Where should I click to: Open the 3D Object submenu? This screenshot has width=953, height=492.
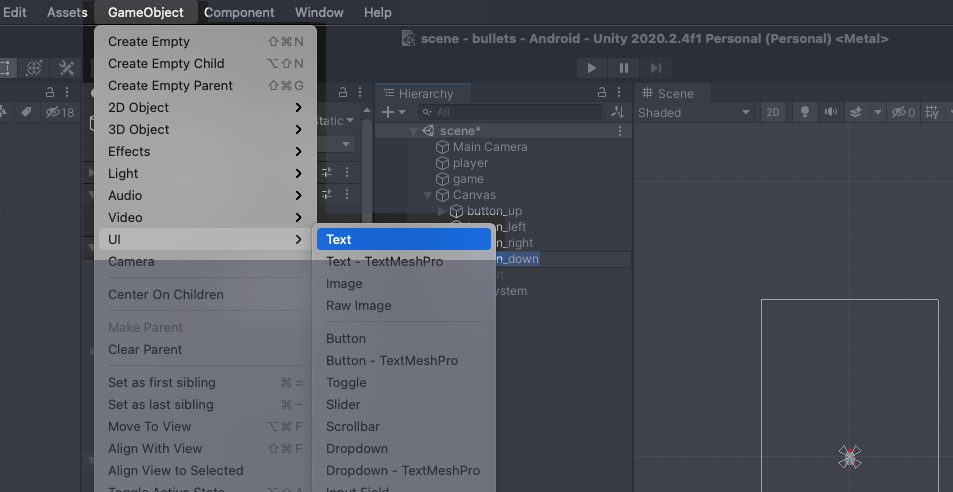pyautogui.click(x=205, y=129)
